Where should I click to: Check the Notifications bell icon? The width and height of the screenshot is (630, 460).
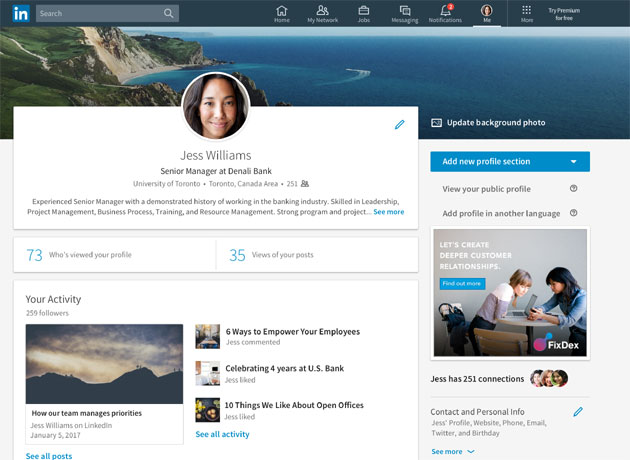click(x=445, y=13)
